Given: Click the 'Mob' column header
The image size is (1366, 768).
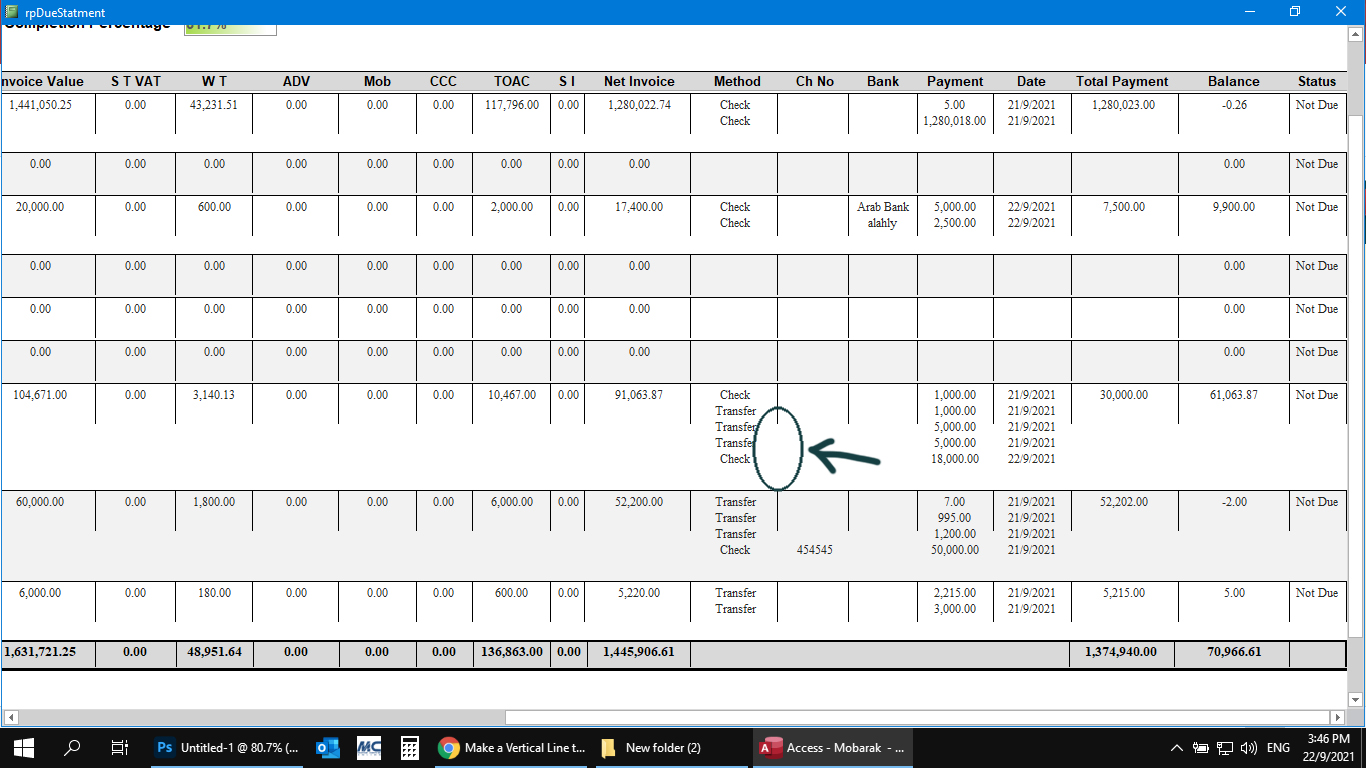Looking at the screenshot, I should tap(377, 81).
